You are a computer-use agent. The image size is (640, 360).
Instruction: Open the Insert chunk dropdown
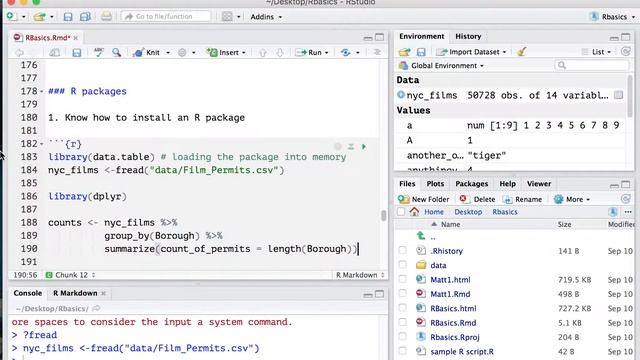click(x=226, y=53)
